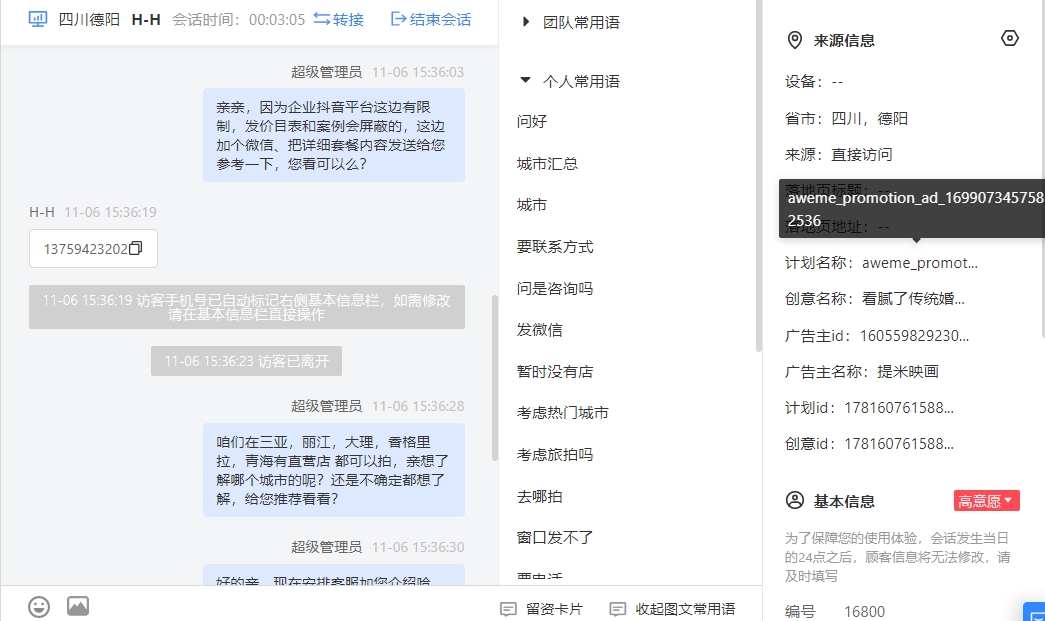Select the 要联系方式 quick phrase
Image resolution: width=1045 pixels, height=621 pixels.
554,247
